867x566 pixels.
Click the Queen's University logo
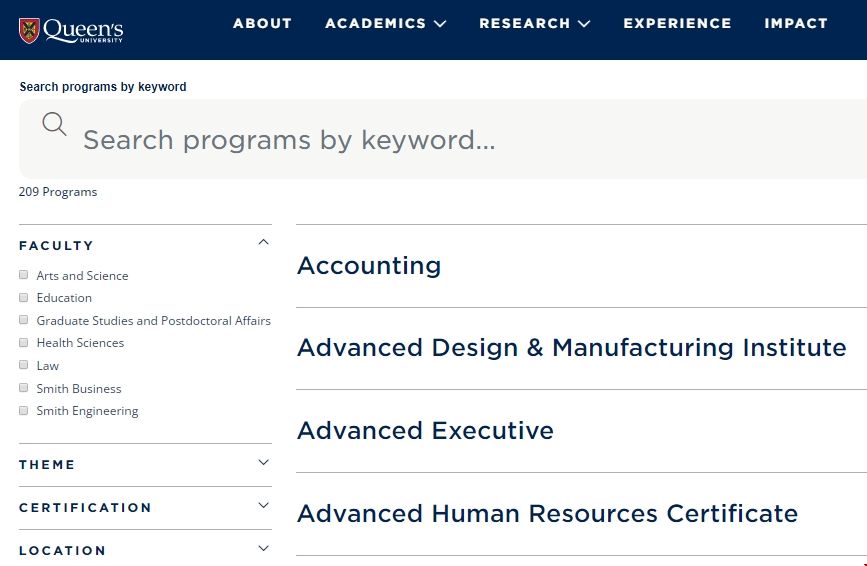point(70,30)
